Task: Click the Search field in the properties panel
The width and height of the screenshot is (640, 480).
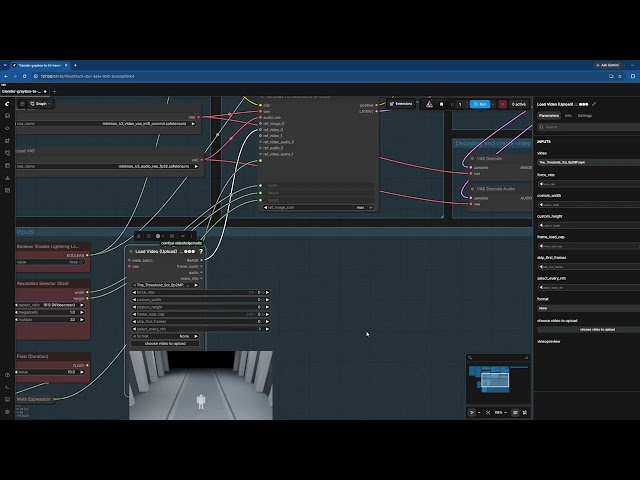Action: point(589,127)
